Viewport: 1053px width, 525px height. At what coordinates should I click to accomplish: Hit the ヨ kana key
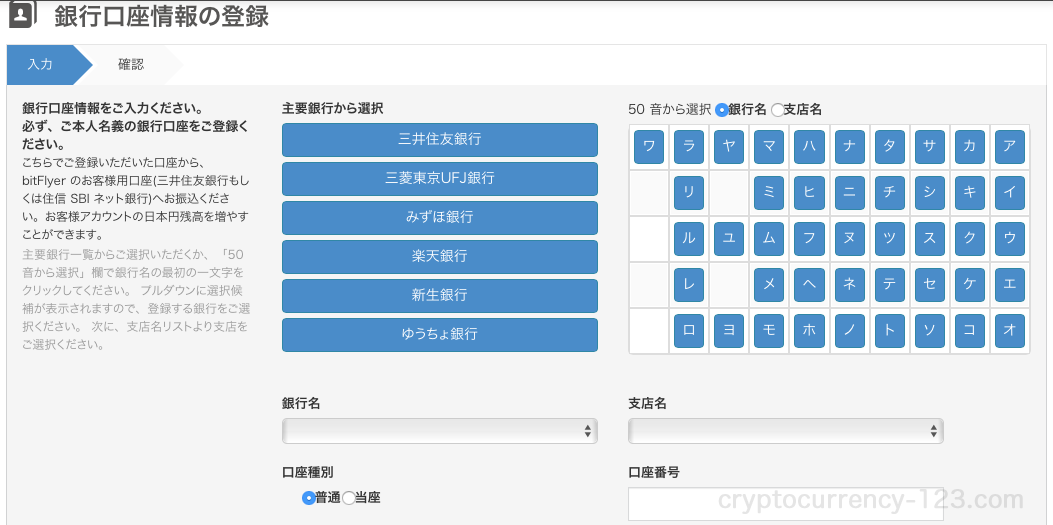pos(729,331)
